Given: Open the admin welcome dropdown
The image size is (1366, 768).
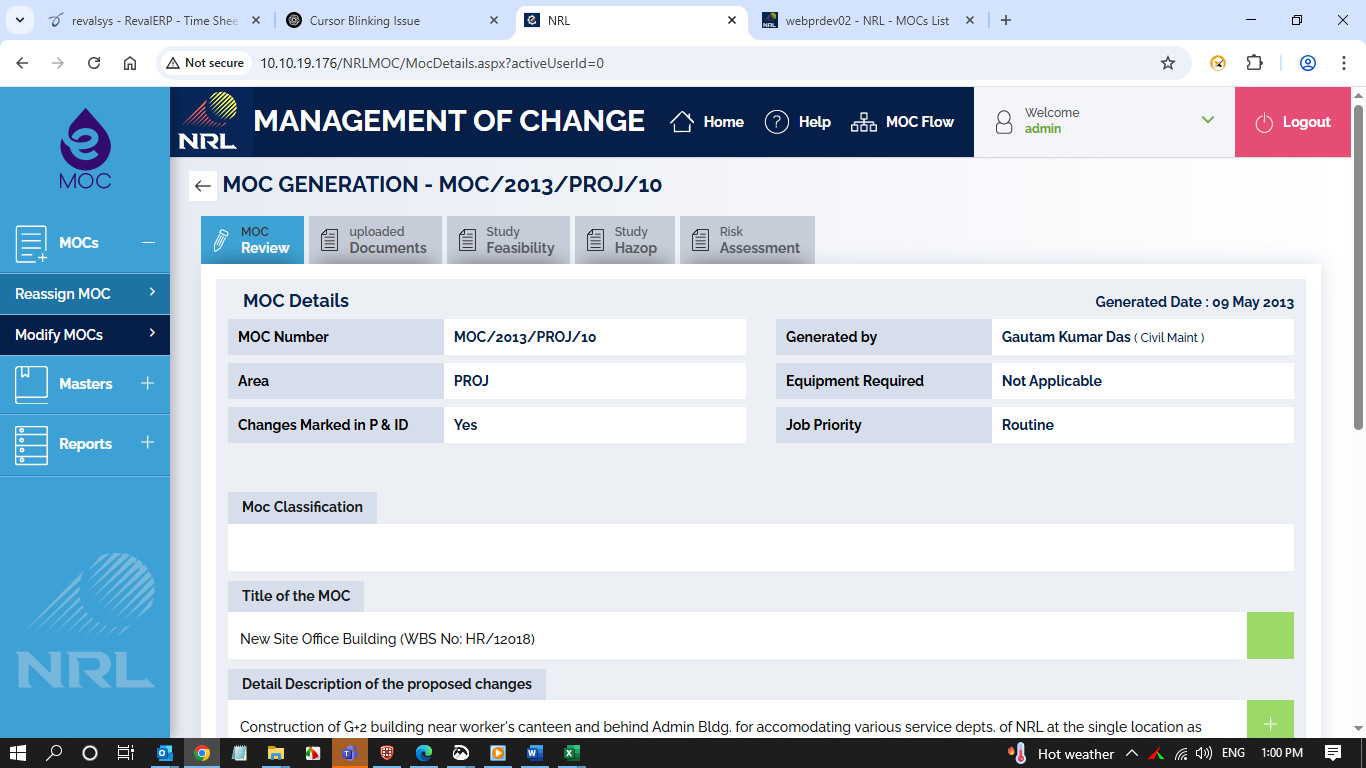Looking at the screenshot, I should 1207,121.
